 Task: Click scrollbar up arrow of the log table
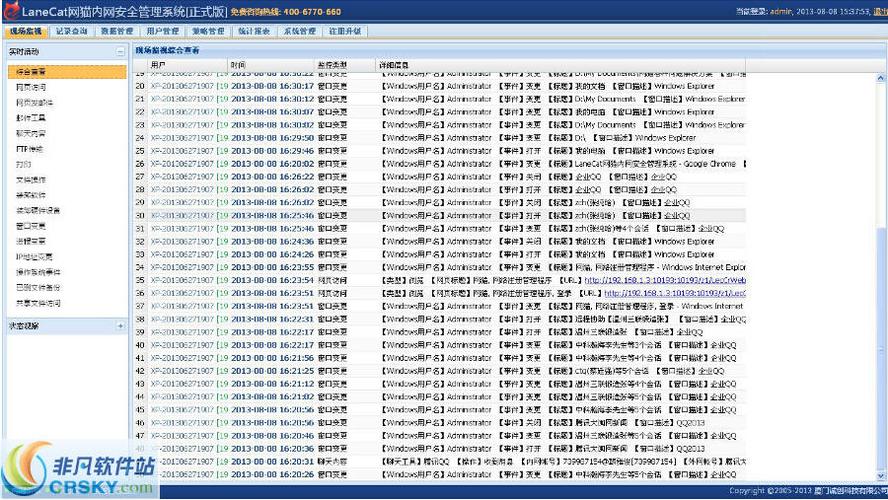(x=881, y=78)
